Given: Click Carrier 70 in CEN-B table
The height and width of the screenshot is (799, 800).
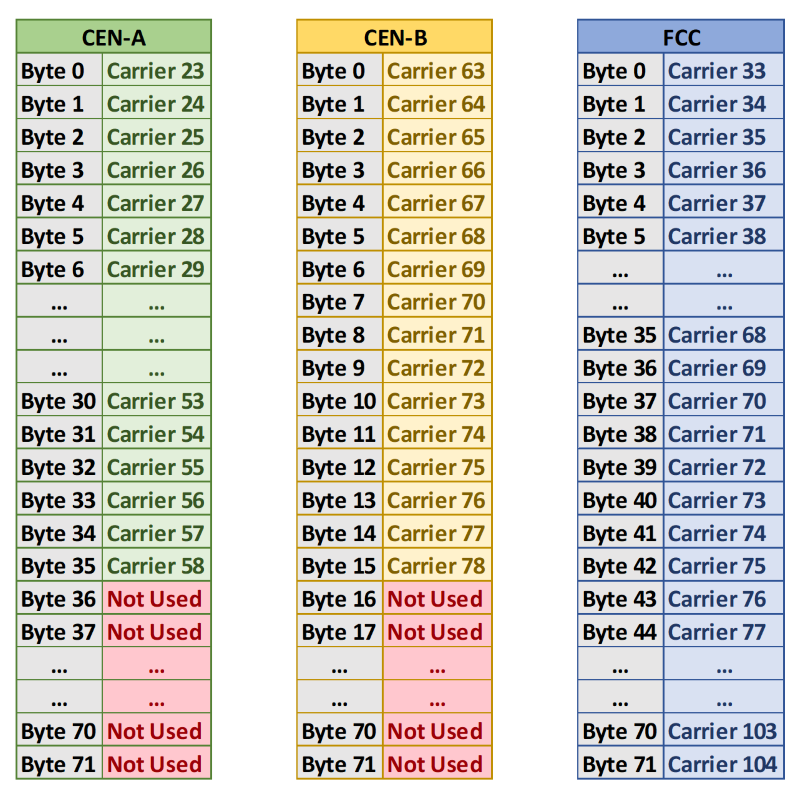Looking at the screenshot, I should coord(436,302).
